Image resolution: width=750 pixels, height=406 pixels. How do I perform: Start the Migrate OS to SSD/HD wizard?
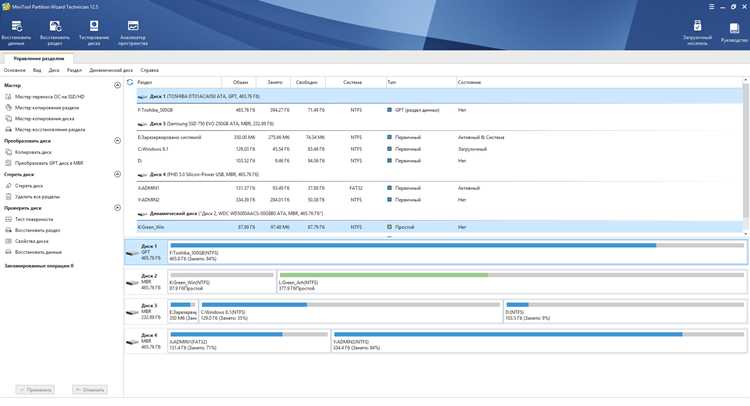tap(45, 97)
